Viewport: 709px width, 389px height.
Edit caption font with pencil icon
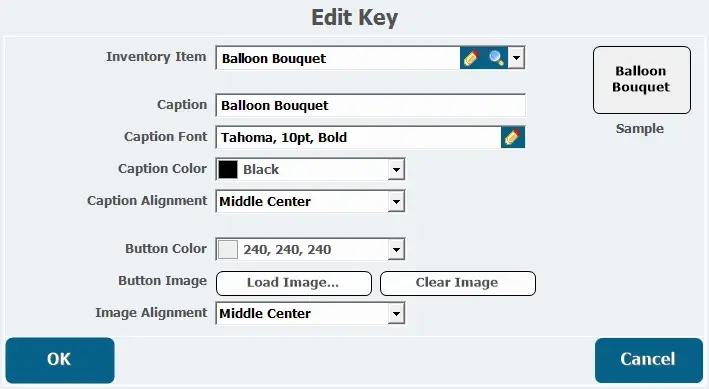pos(513,137)
